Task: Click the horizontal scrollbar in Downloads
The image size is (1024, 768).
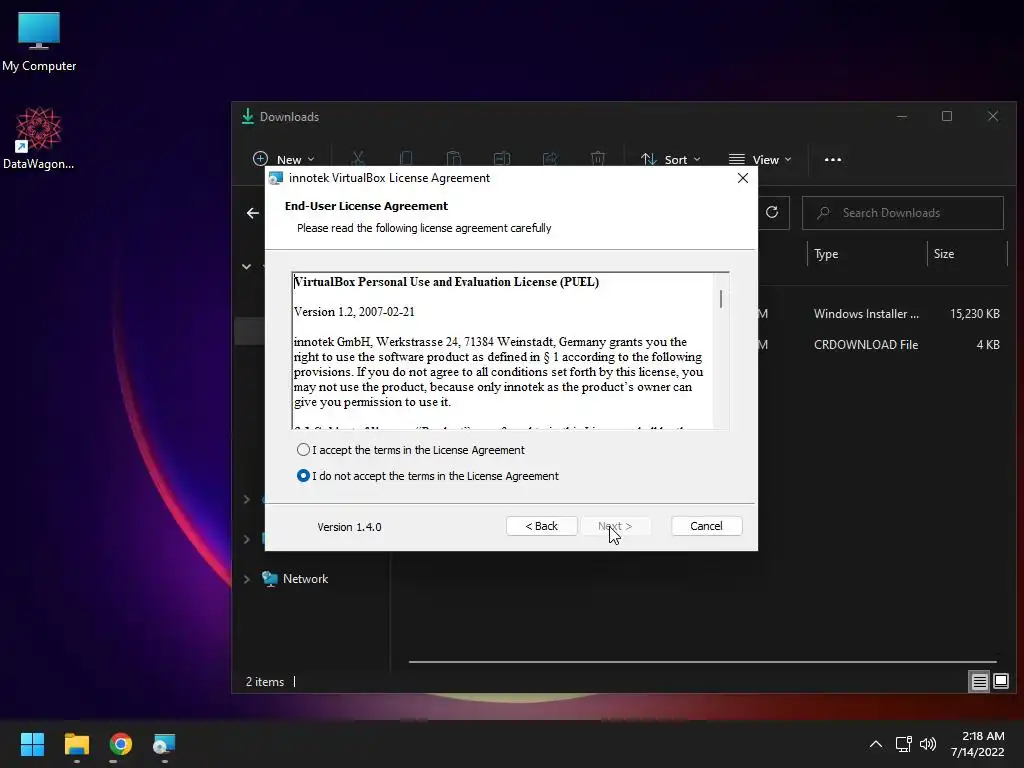Action: point(702,662)
